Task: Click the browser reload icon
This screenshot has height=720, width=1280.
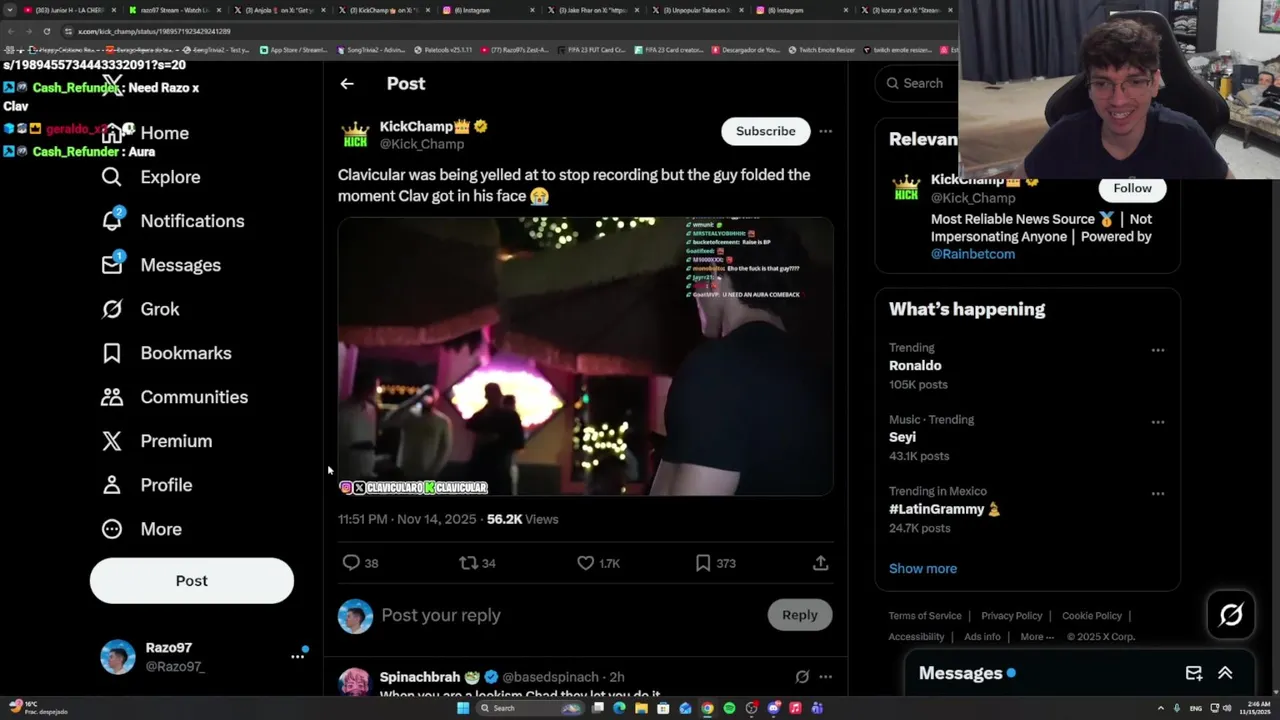Action: (x=46, y=31)
